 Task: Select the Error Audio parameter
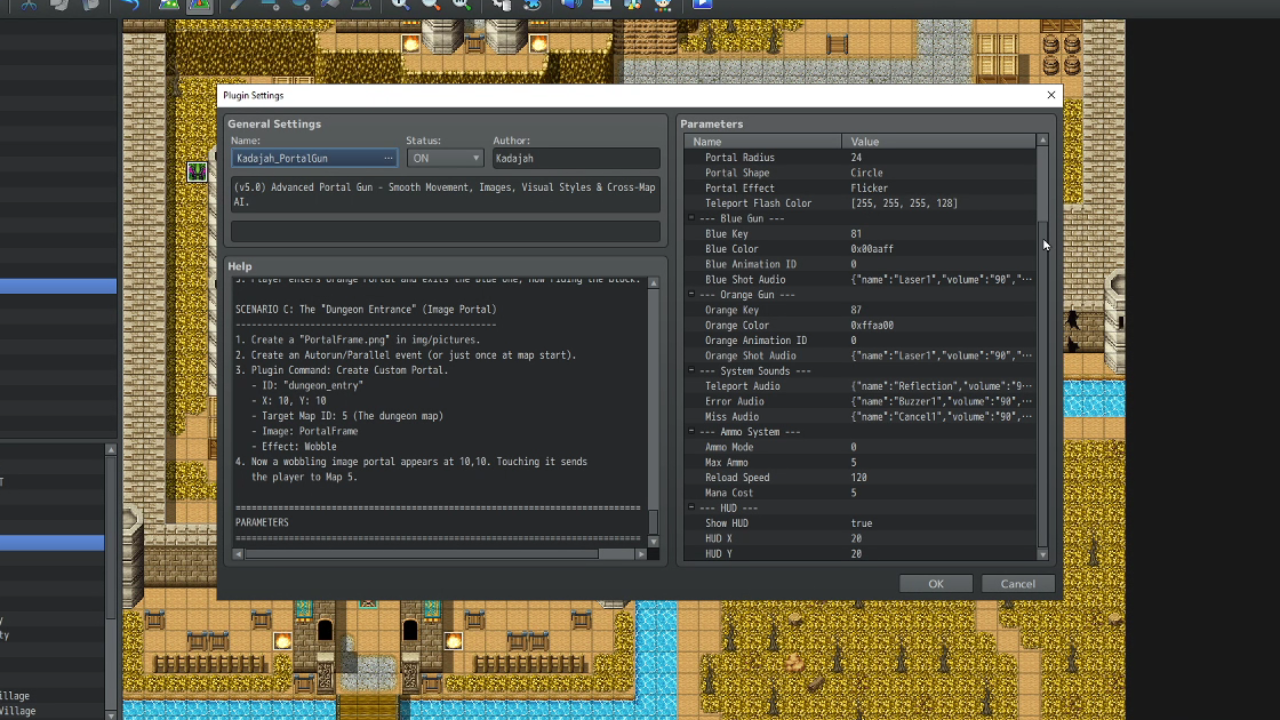click(x=860, y=401)
